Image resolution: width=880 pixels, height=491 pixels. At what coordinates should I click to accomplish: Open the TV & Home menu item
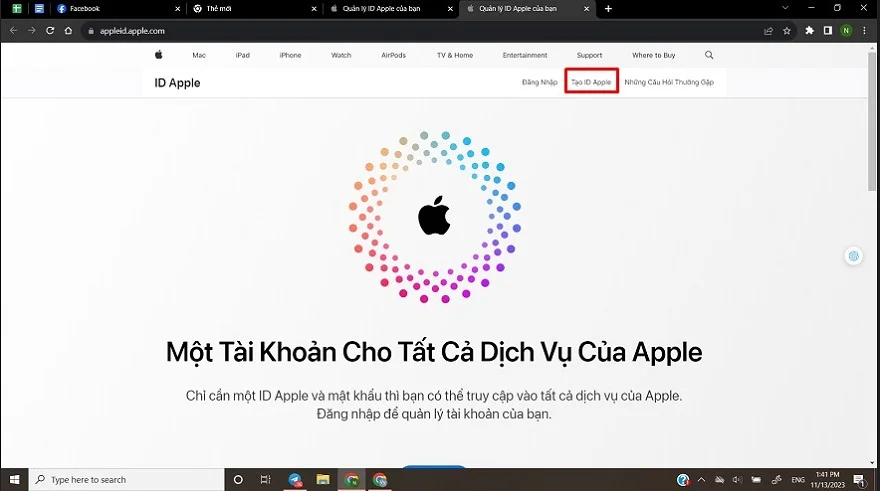point(455,55)
